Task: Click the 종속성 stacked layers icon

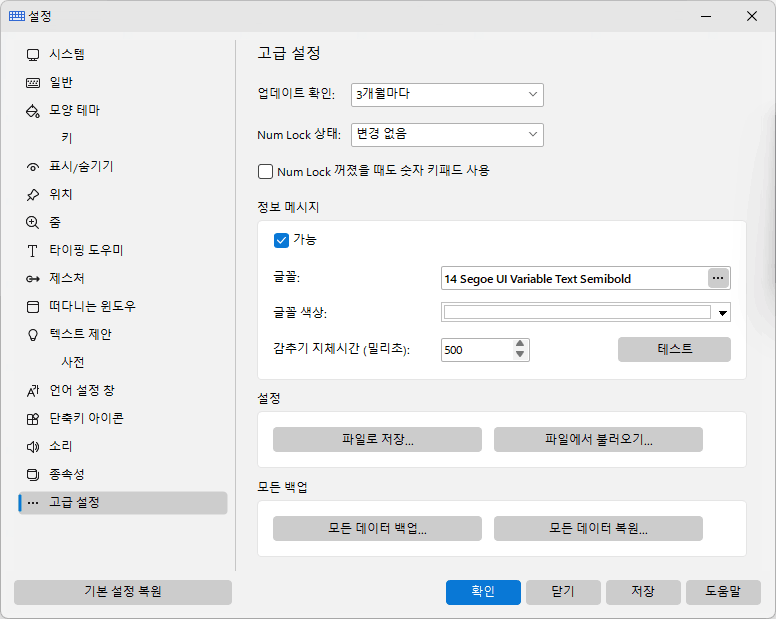Action: pyautogui.click(x=33, y=475)
